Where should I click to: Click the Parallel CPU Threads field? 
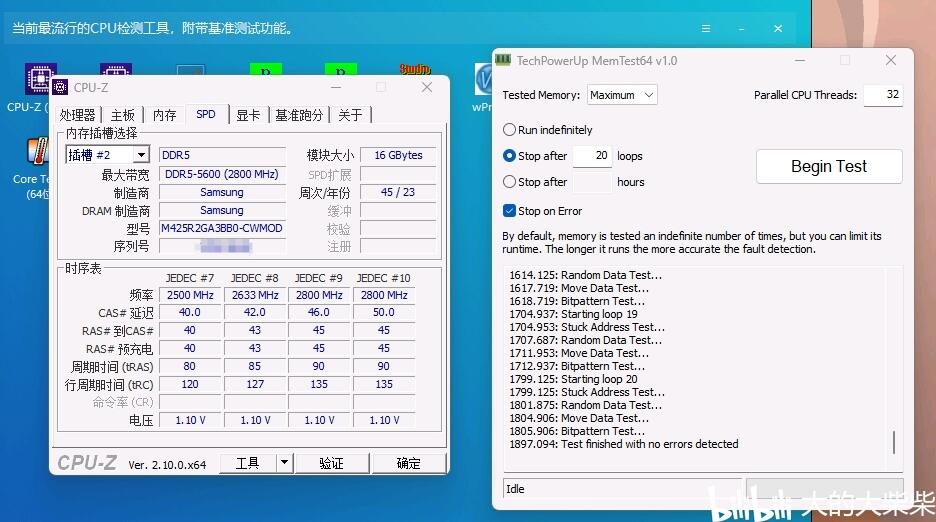coord(883,94)
